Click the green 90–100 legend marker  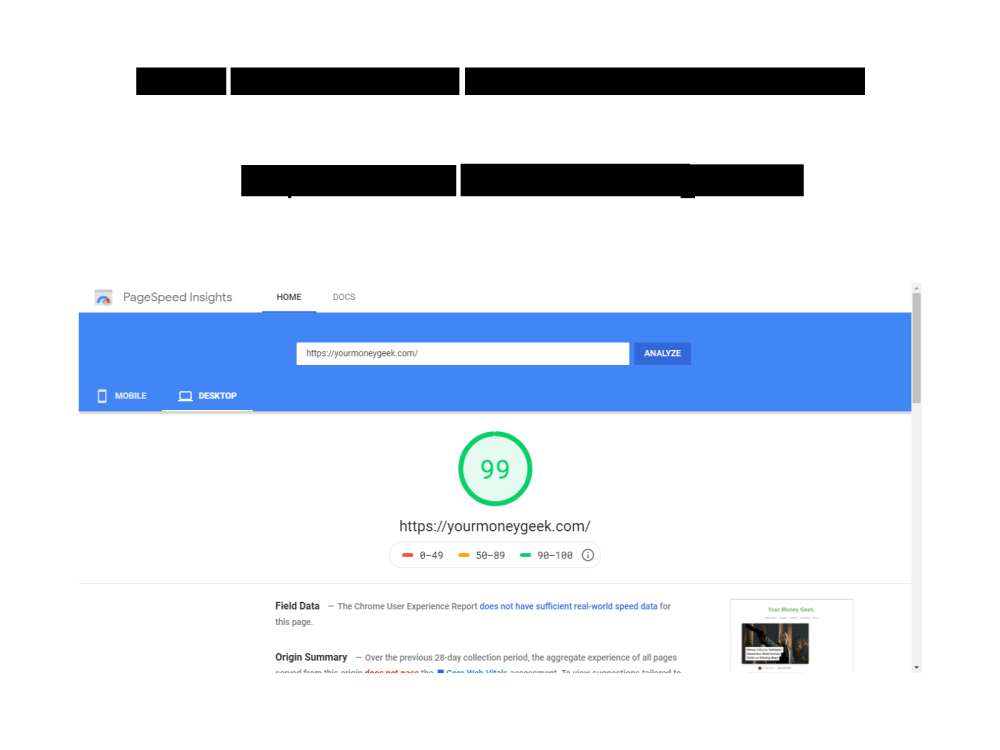526,555
